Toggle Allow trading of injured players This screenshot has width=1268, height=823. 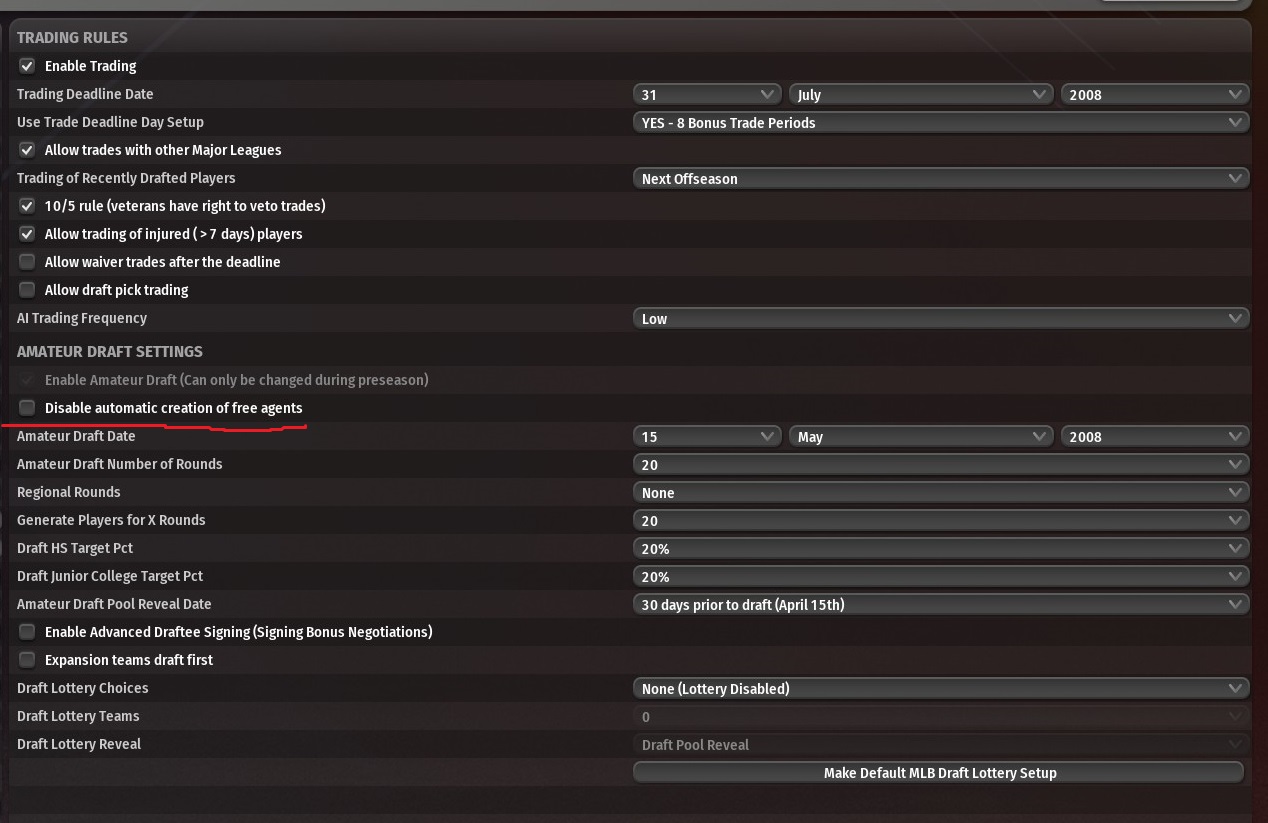tap(27, 234)
